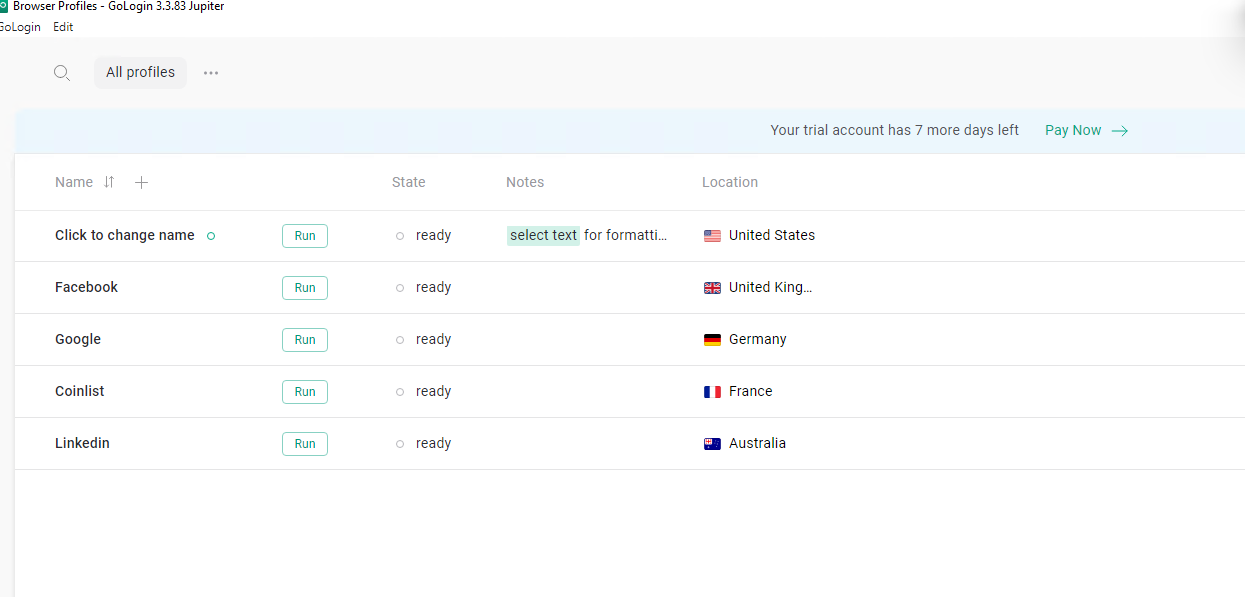Select the Facebook profile name
1245x597 pixels.
(86, 287)
